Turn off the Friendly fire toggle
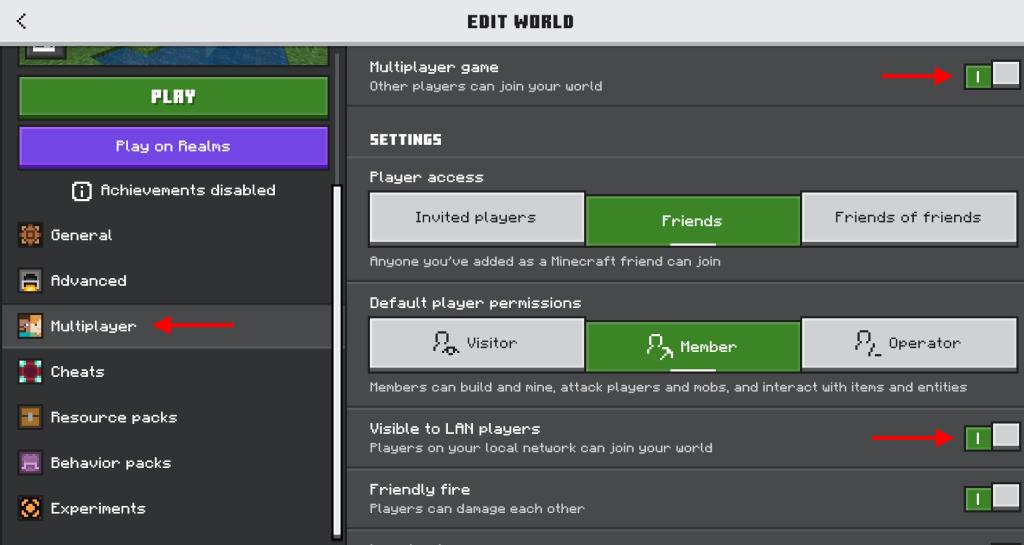Image resolution: width=1024 pixels, height=545 pixels. [x=991, y=498]
